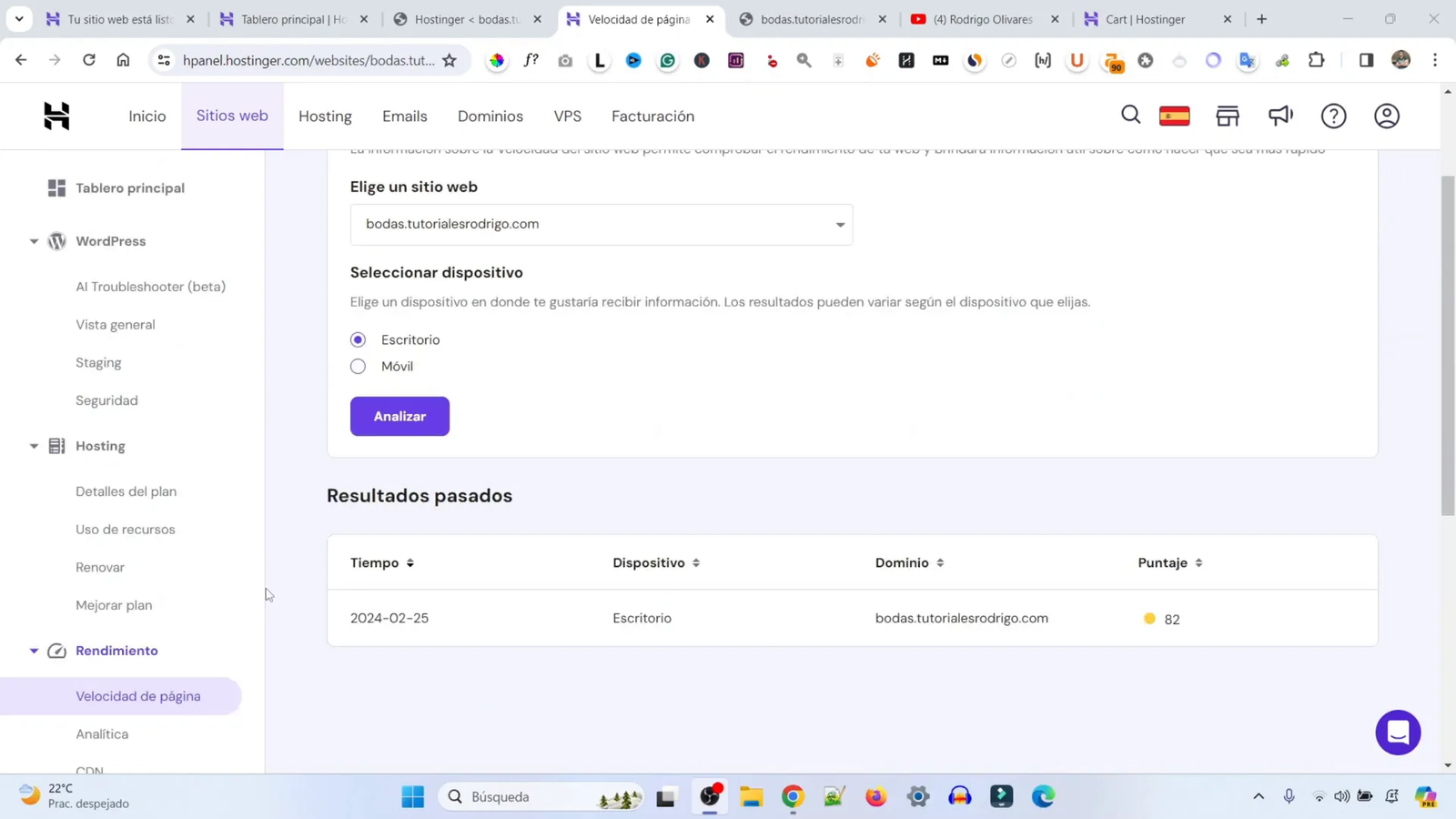Open Hosting in top navigation
The width and height of the screenshot is (1456, 819).
click(x=325, y=116)
